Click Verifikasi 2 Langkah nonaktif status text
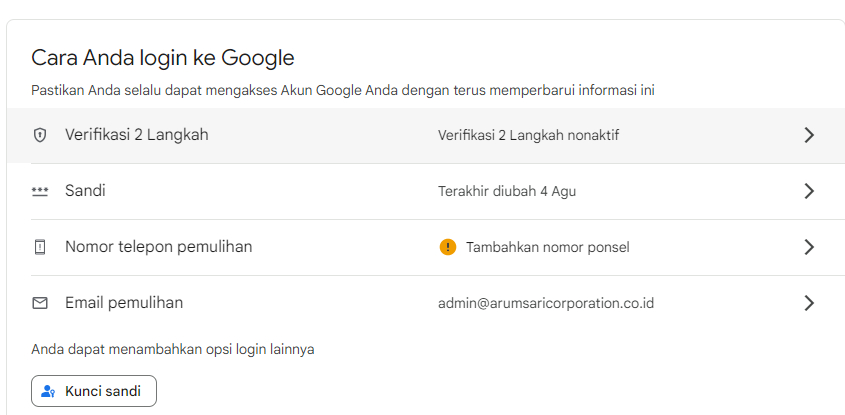Viewport: 845px width, 415px height. coord(528,135)
